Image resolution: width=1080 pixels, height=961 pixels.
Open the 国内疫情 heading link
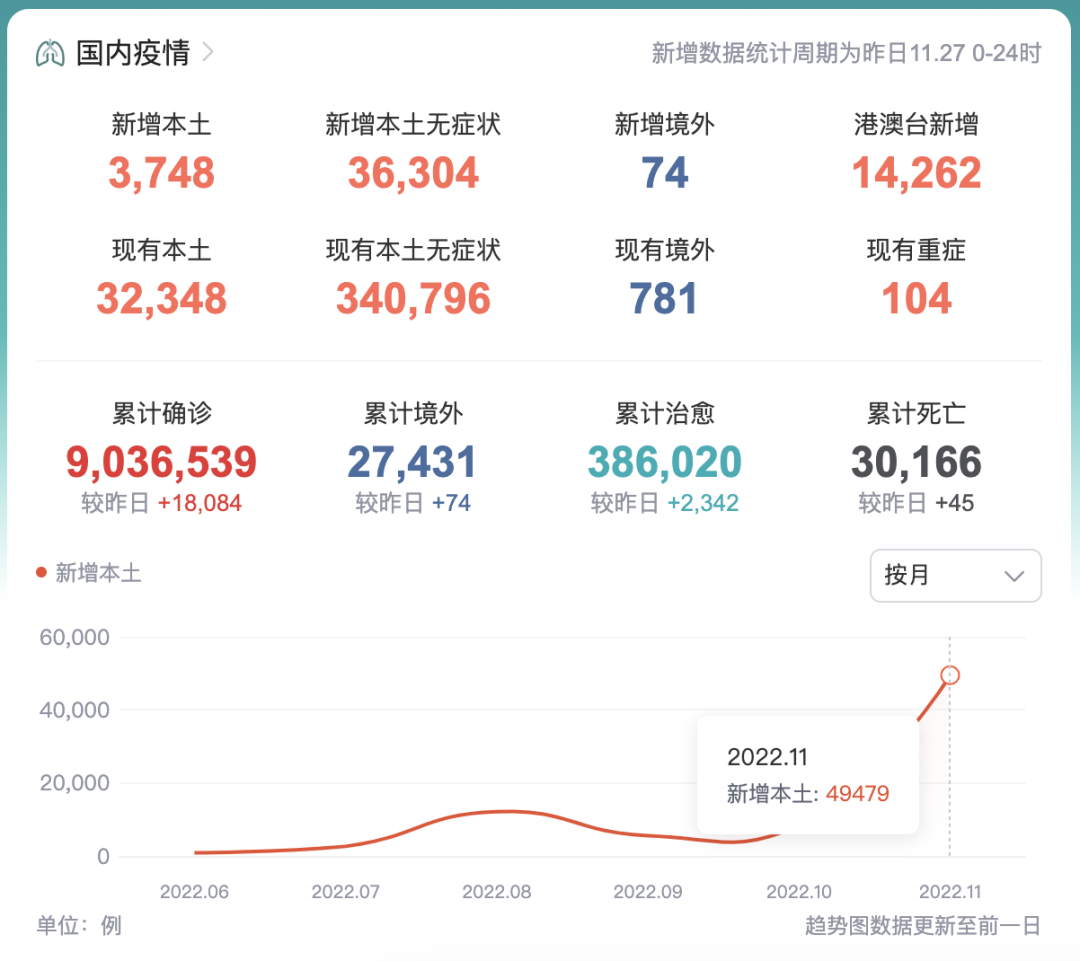point(132,53)
